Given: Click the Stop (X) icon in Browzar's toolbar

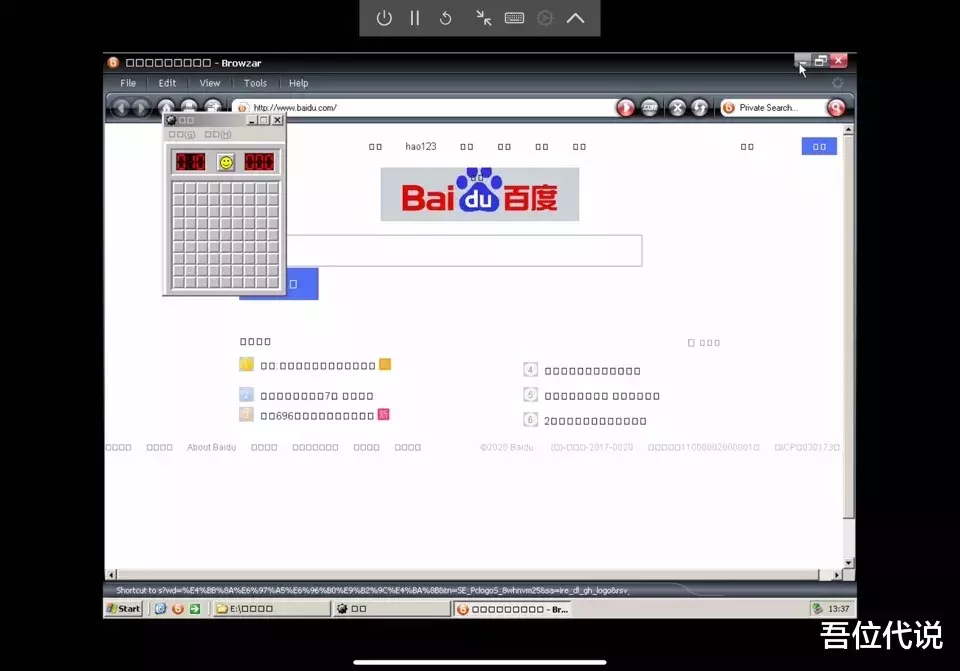Looking at the screenshot, I should [675, 107].
